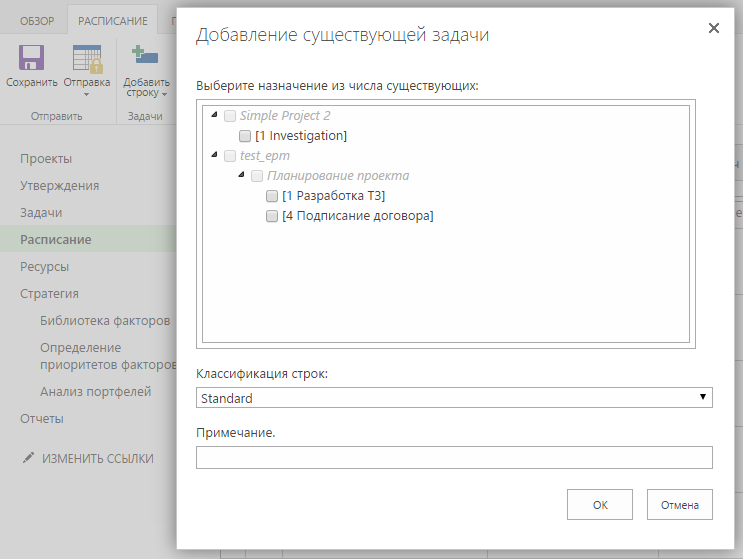Screen dimensions: 743x559
Task: Click the Планирование проекта label
Action: point(338,176)
